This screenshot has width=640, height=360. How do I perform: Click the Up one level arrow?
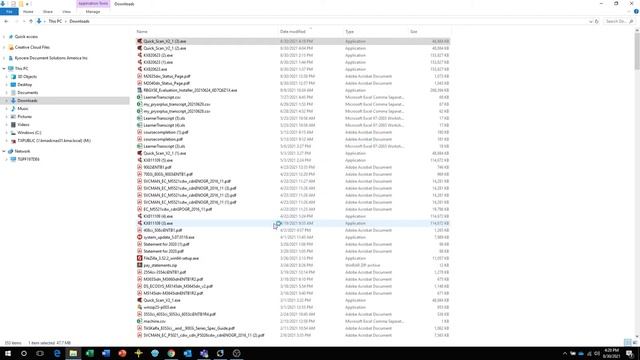click(x=31, y=21)
